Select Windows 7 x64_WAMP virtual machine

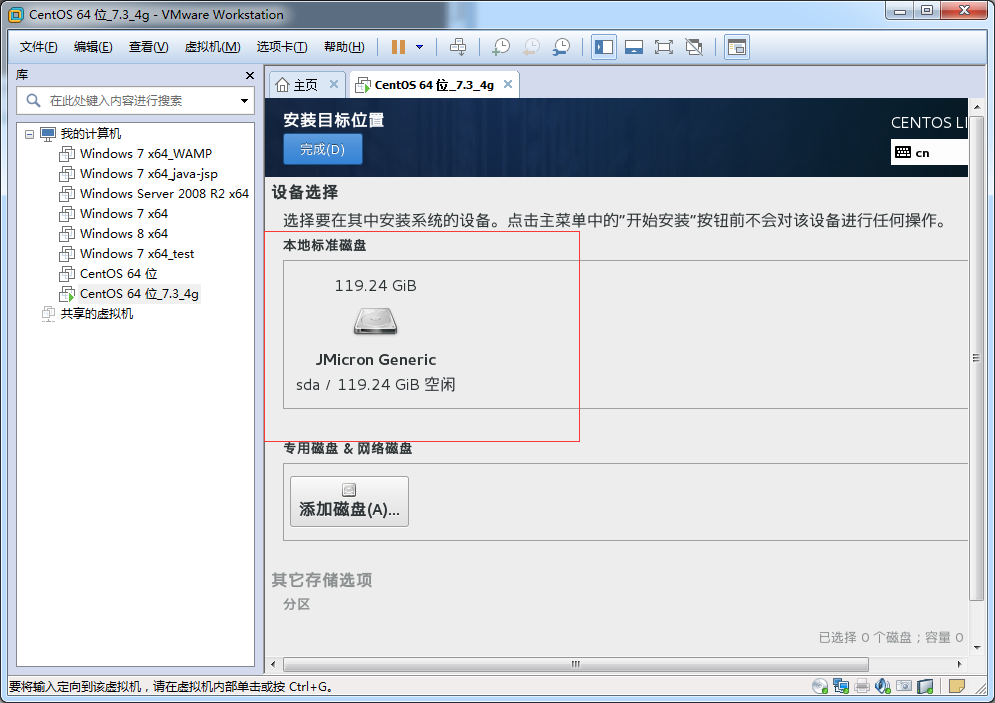pyautogui.click(x=146, y=154)
